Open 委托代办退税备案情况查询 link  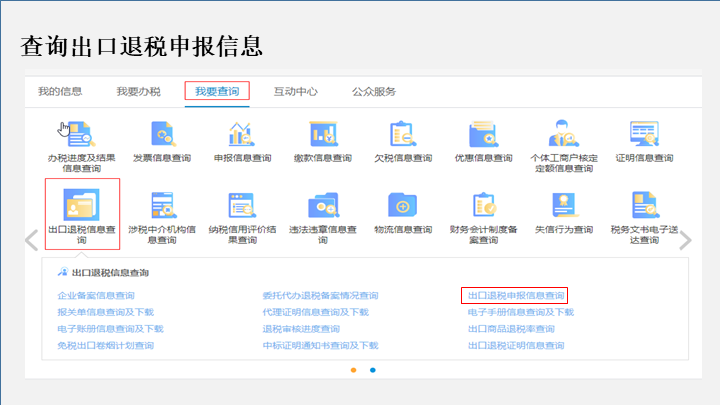click(x=321, y=296)
